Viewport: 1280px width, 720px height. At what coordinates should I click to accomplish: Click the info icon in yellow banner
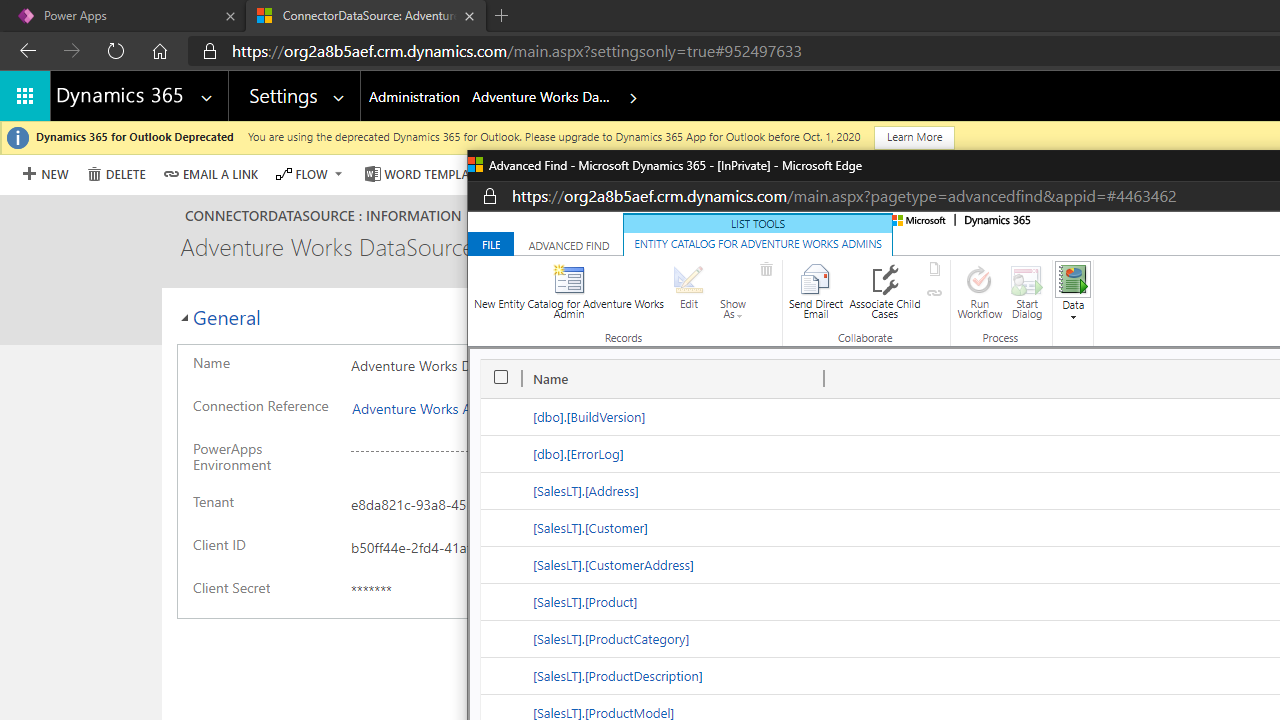click(x=18, y=138)
